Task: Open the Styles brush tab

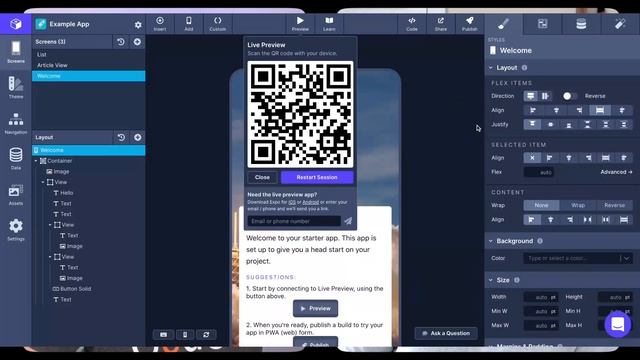Action: 503,24
